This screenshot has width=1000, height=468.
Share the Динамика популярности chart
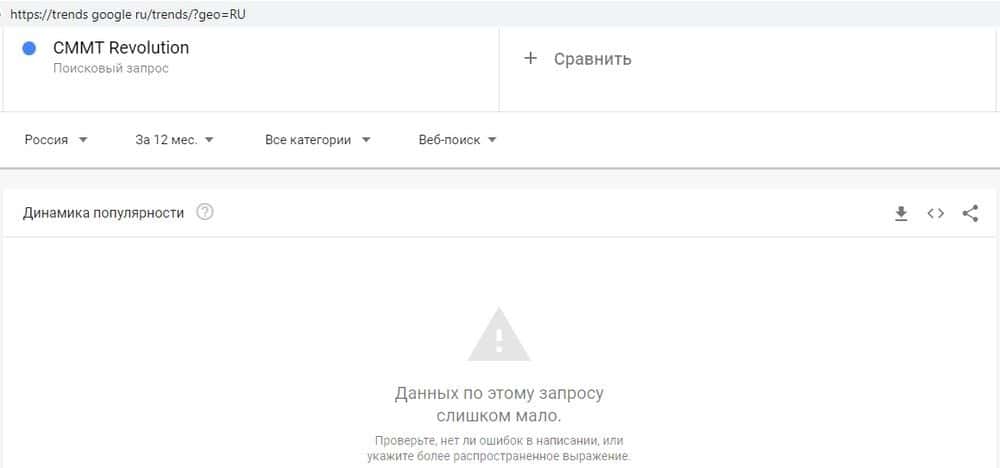(x=970, y=214)
